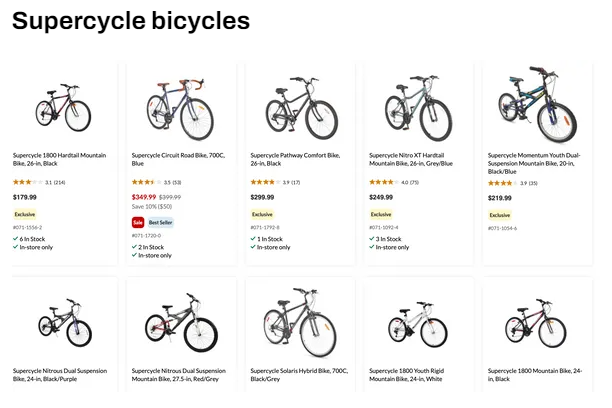Click the Supercycle 1800 Hardtail Mountain Bike title
This screenshot has width=612, height=408.
[59, 159]
